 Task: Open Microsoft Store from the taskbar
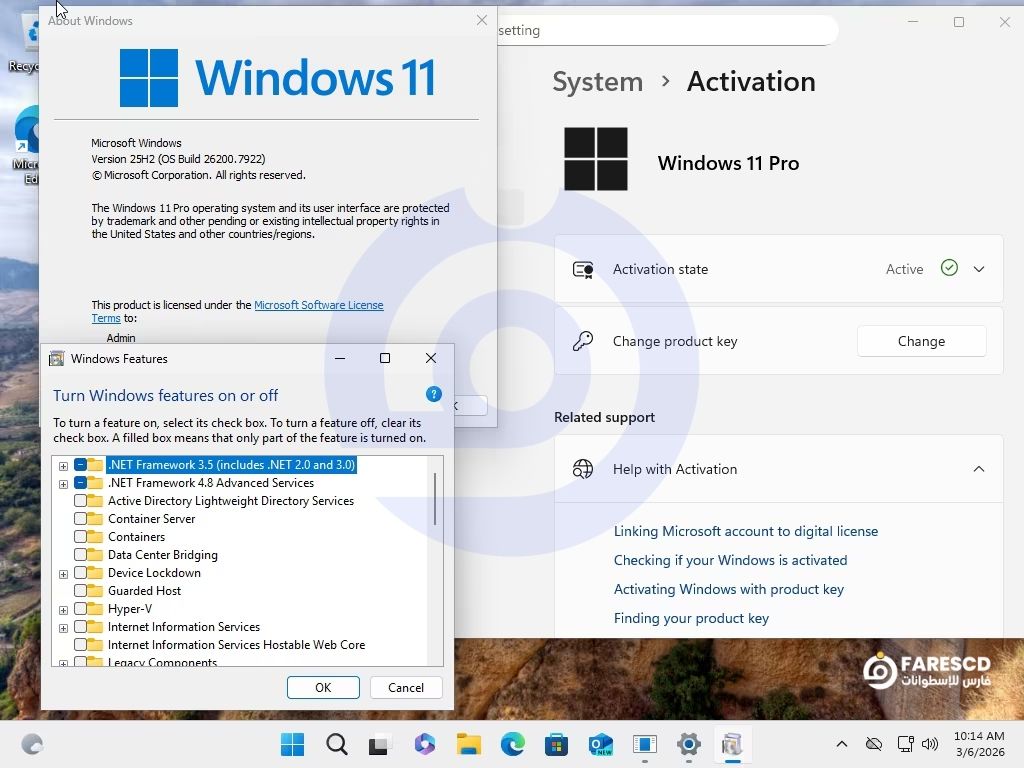point(556,744)
